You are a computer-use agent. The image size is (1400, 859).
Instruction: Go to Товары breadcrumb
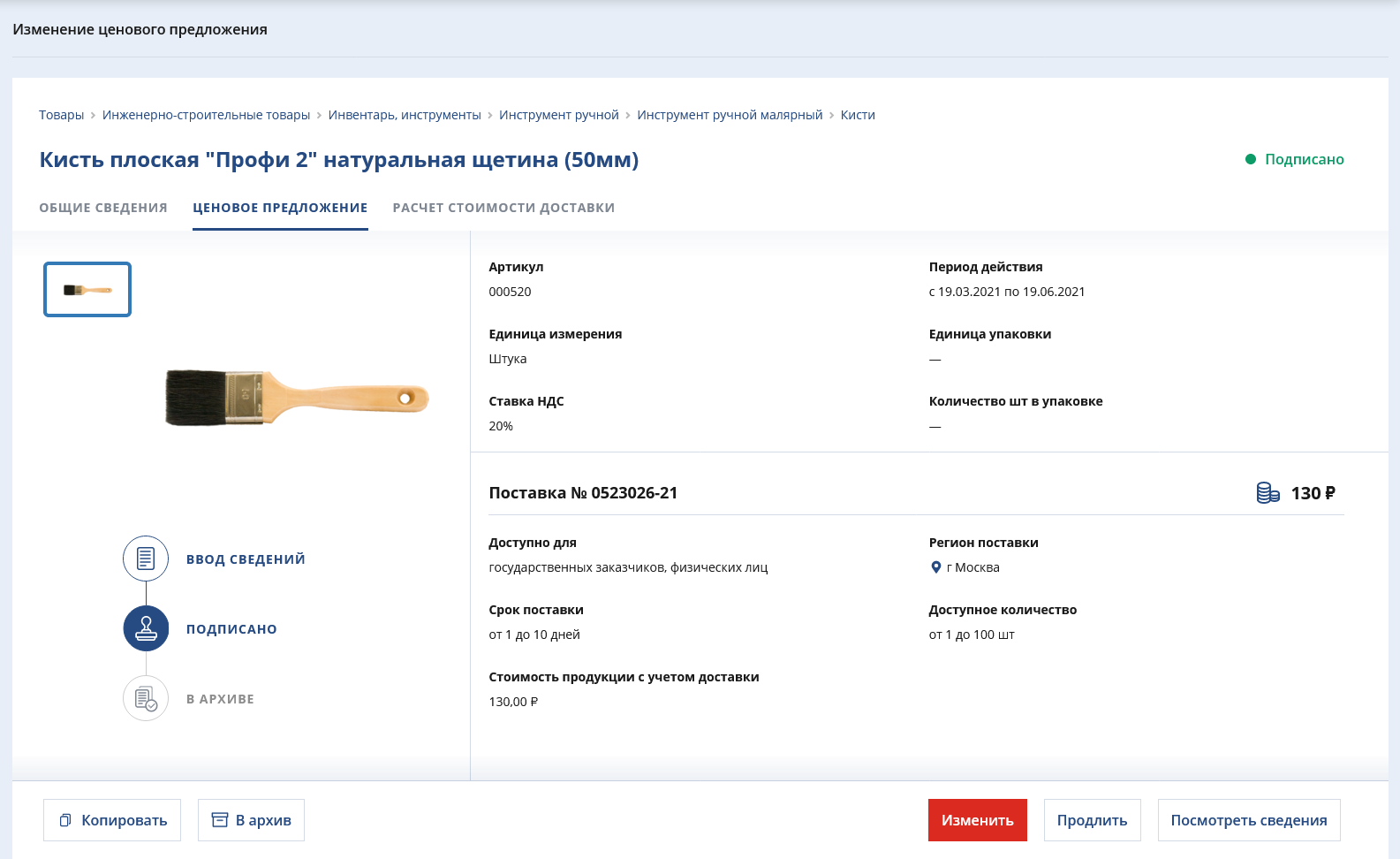tap(61, 115)
